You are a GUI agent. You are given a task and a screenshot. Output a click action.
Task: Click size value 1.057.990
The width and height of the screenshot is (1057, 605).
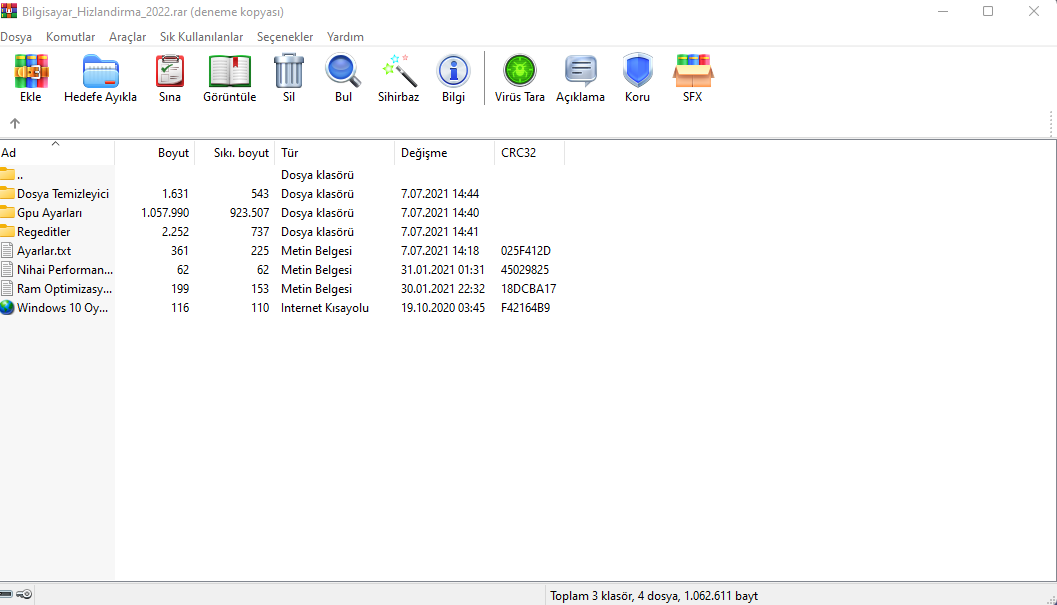click(165, 212)
